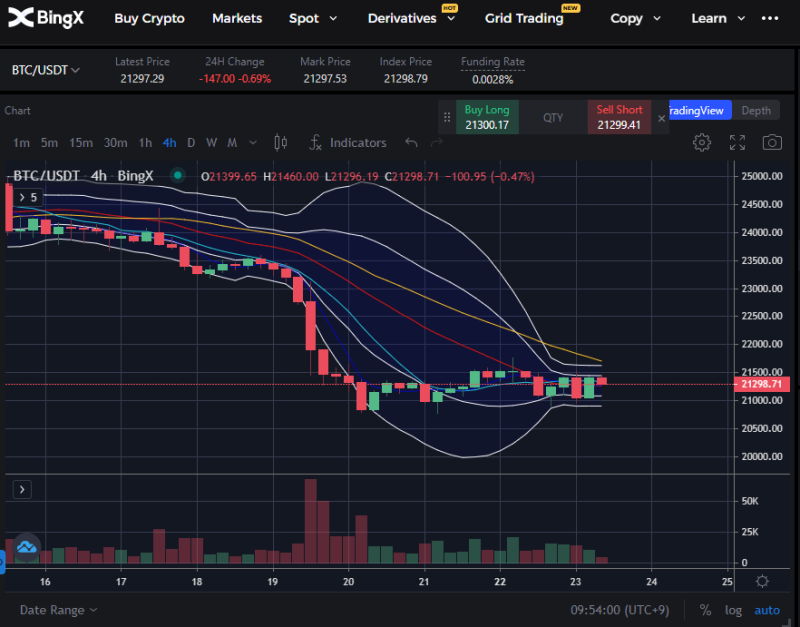This screenshot has height=627, width=800.
Task: Select the 1h timeframe
Action: tap(145, 142)
